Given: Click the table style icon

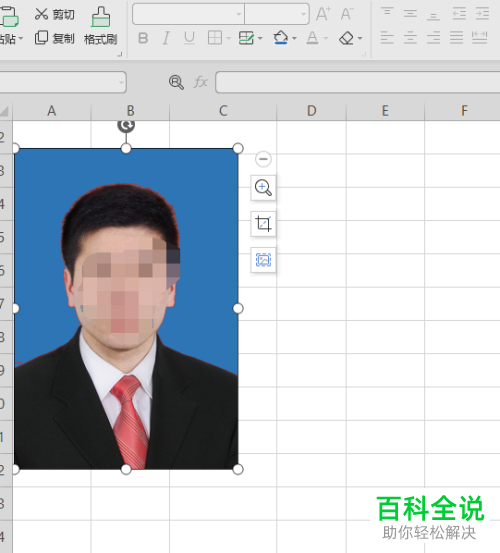Looking at the screenshot, I should tap(246, 38).
